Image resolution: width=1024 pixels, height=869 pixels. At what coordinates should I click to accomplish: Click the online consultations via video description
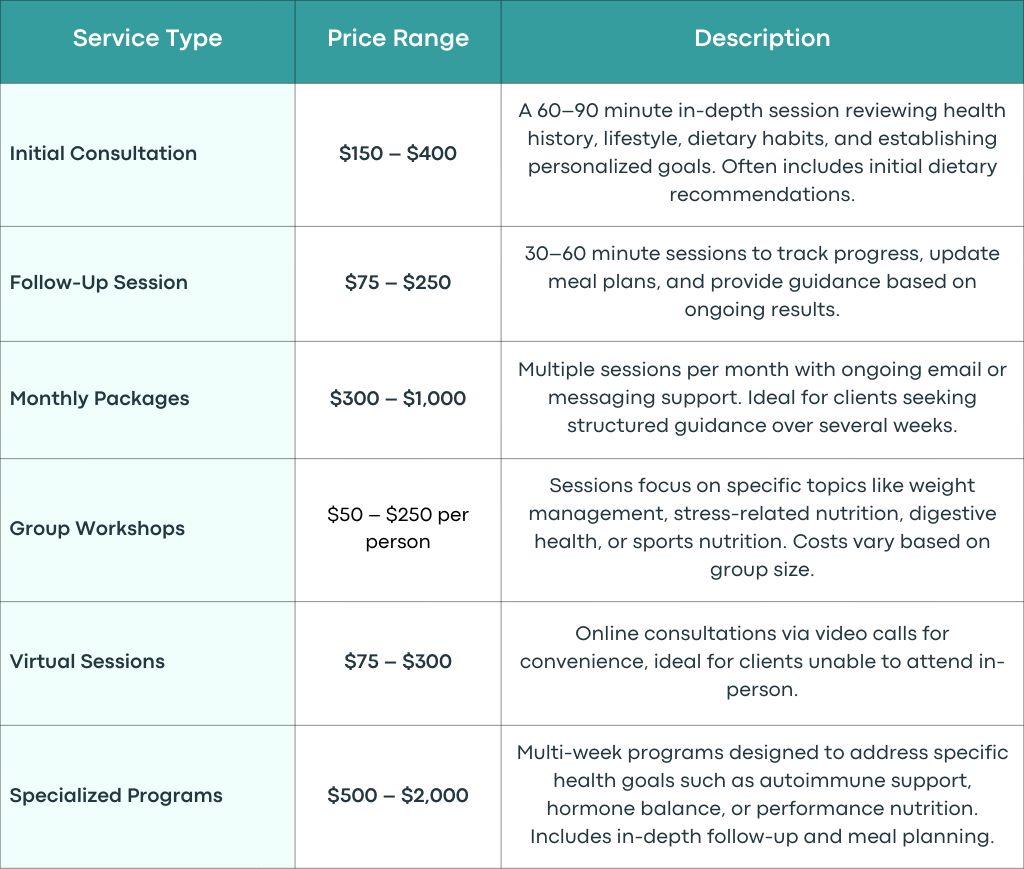(x=762, y=661)
